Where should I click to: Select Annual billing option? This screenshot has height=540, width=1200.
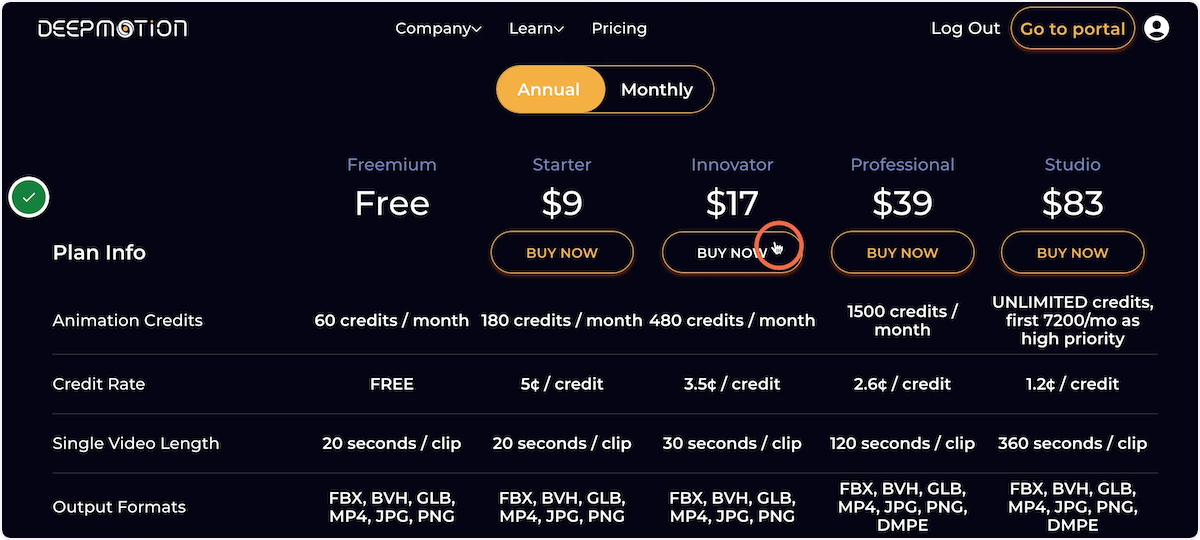549,89
